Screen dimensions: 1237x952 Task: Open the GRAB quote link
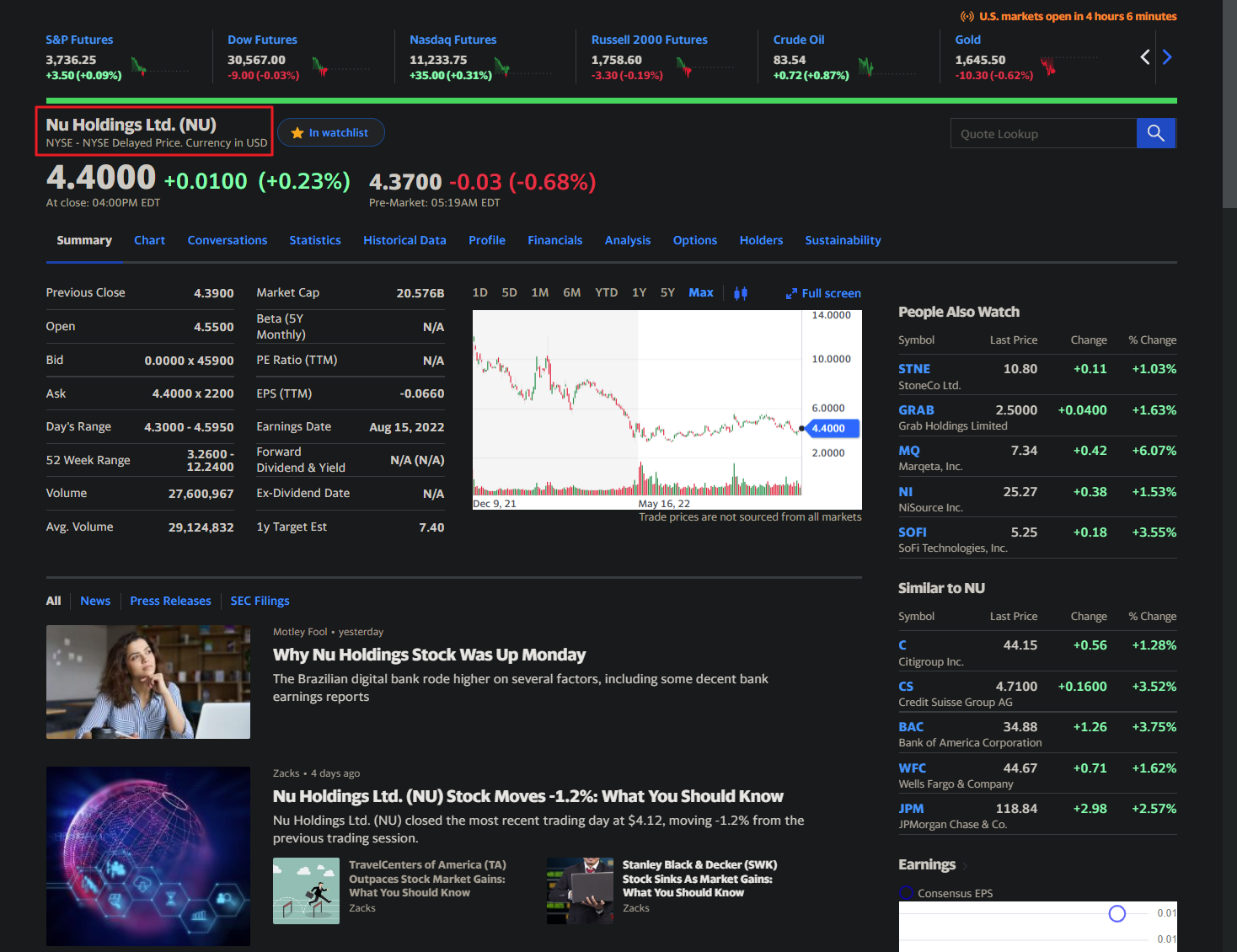916,410
